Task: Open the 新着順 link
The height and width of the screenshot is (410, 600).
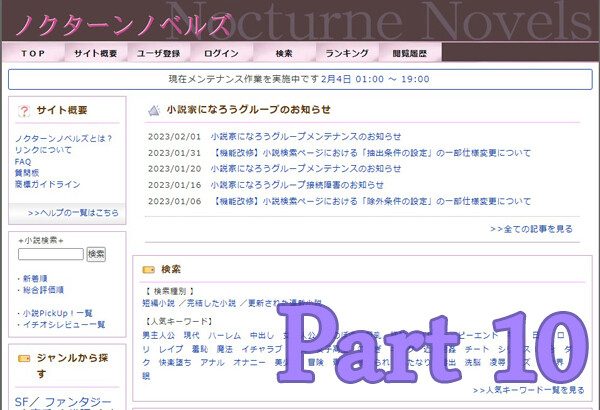Action: (x=35, y=279)
